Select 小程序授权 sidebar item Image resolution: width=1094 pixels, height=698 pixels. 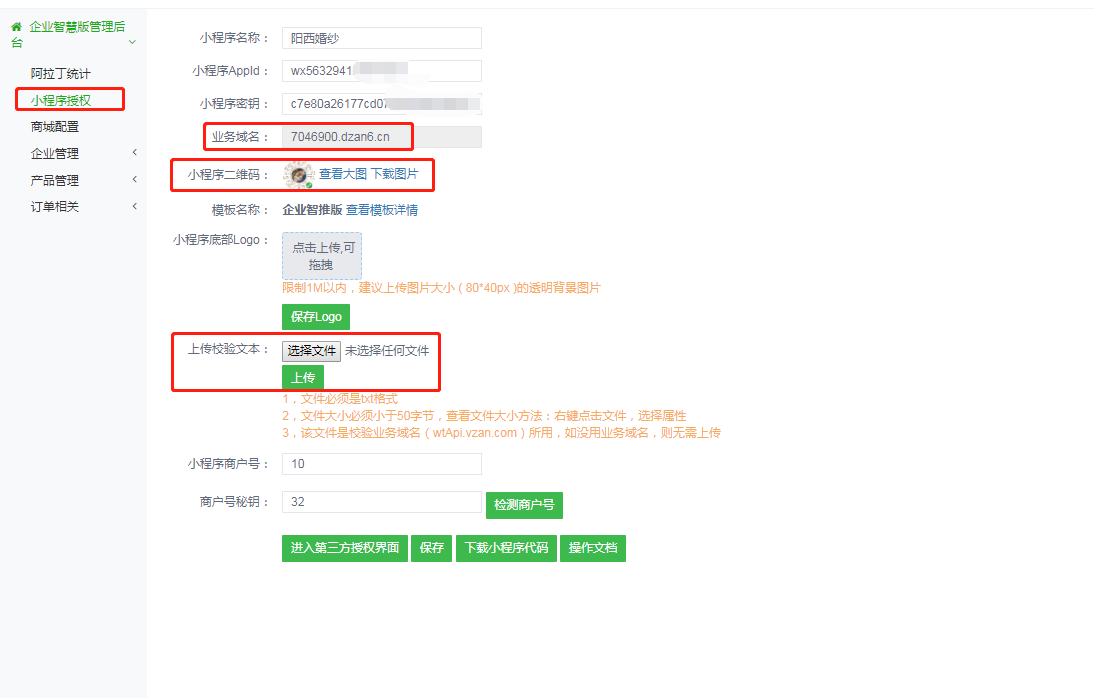(x=61, y=100)
